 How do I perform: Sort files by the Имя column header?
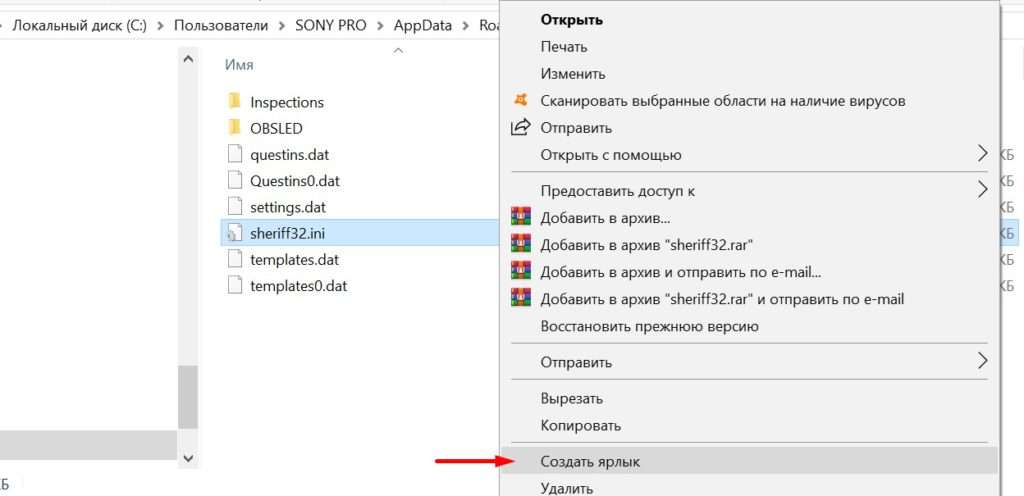[x=240, y=64]
